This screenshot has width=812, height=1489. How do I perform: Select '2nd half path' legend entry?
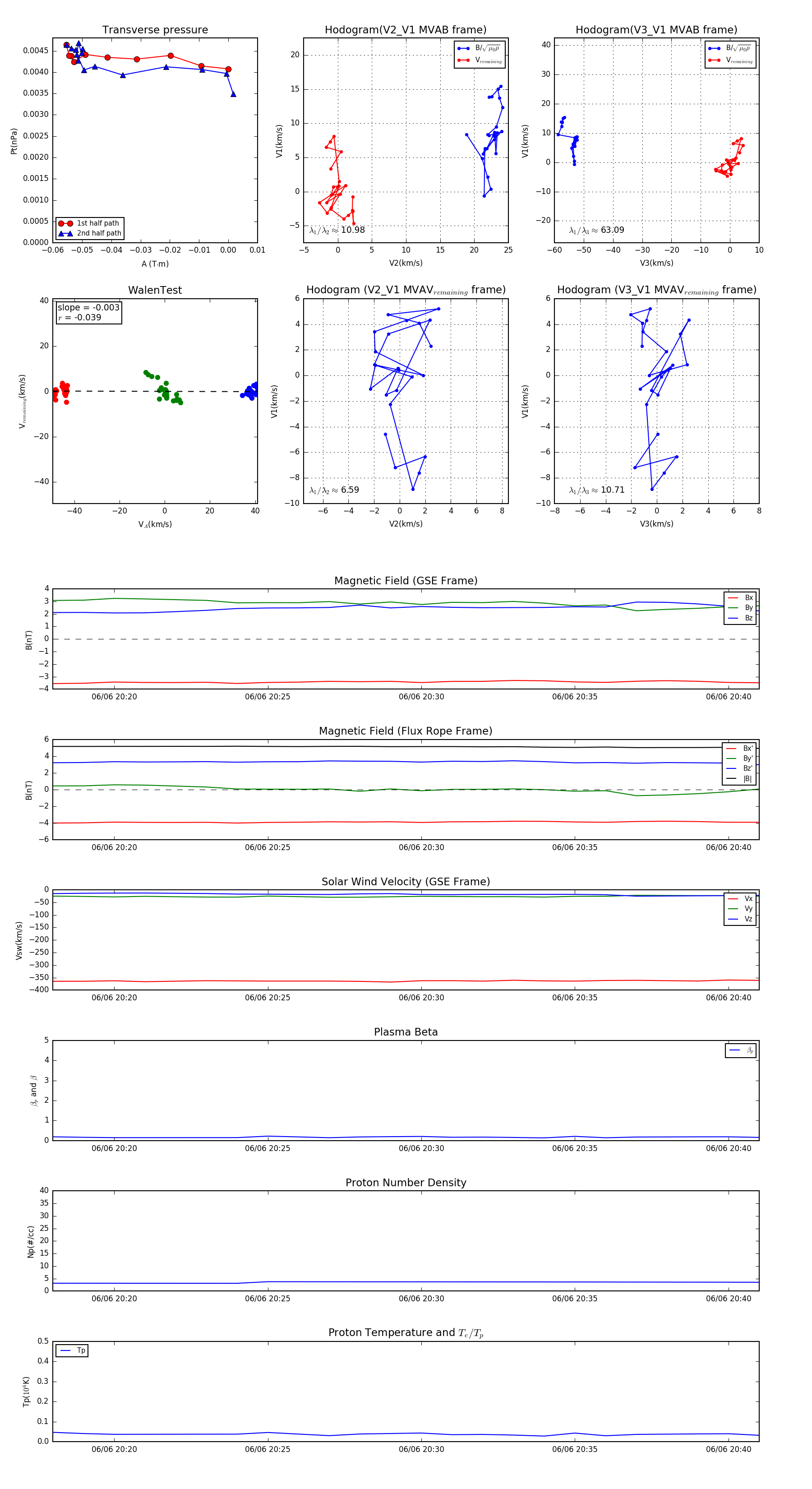coord(90,234)
